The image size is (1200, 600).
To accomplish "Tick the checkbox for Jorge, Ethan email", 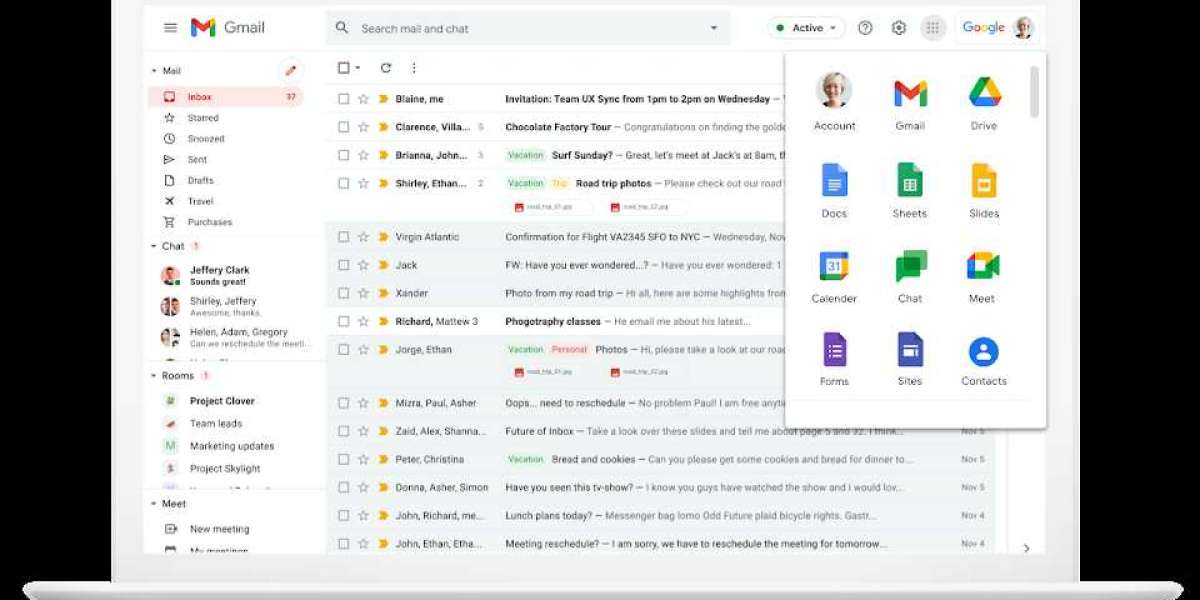I will 343,350.
